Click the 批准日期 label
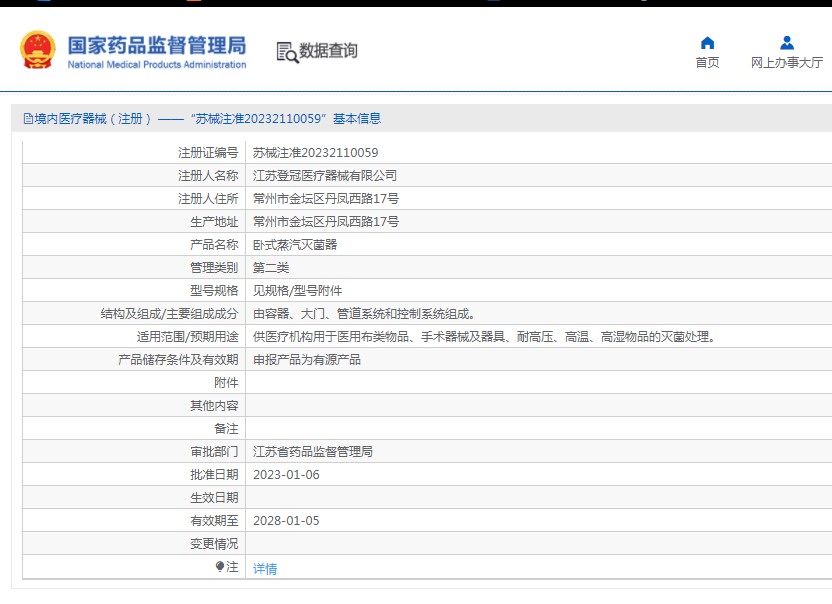This screenshot has width=832, height=604. [x=214, y=474]
